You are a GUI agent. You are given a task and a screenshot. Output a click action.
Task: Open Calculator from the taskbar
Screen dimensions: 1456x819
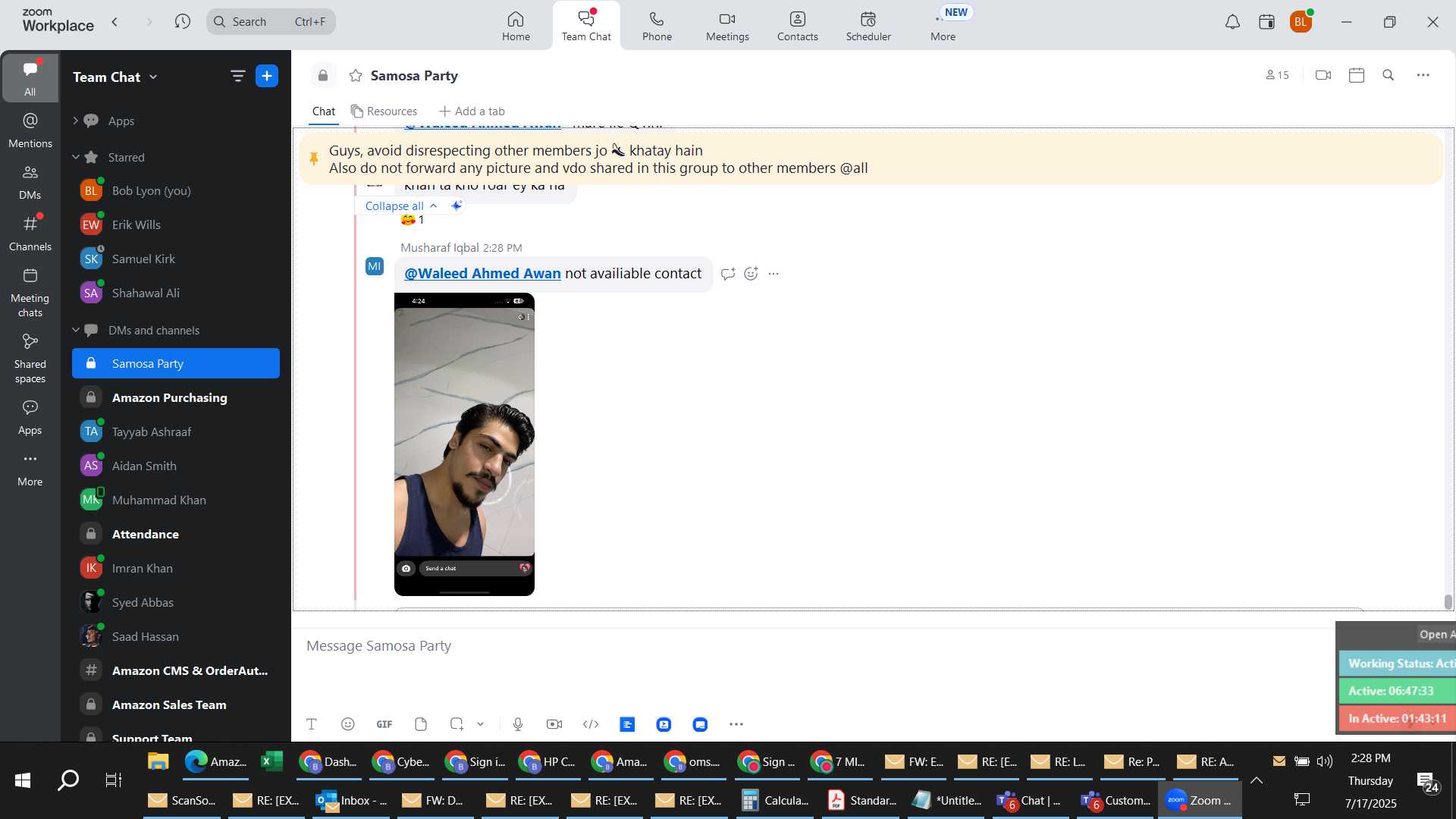coord(776,800)
